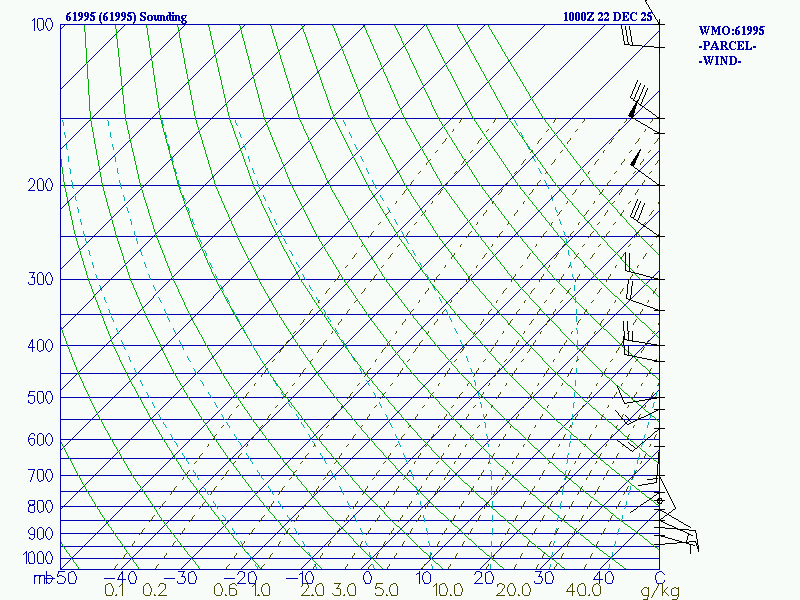Click the 800 pressure level label
The height and width of the screenshot is (600, 800).
pyautogui.click(x=40, y=507)
